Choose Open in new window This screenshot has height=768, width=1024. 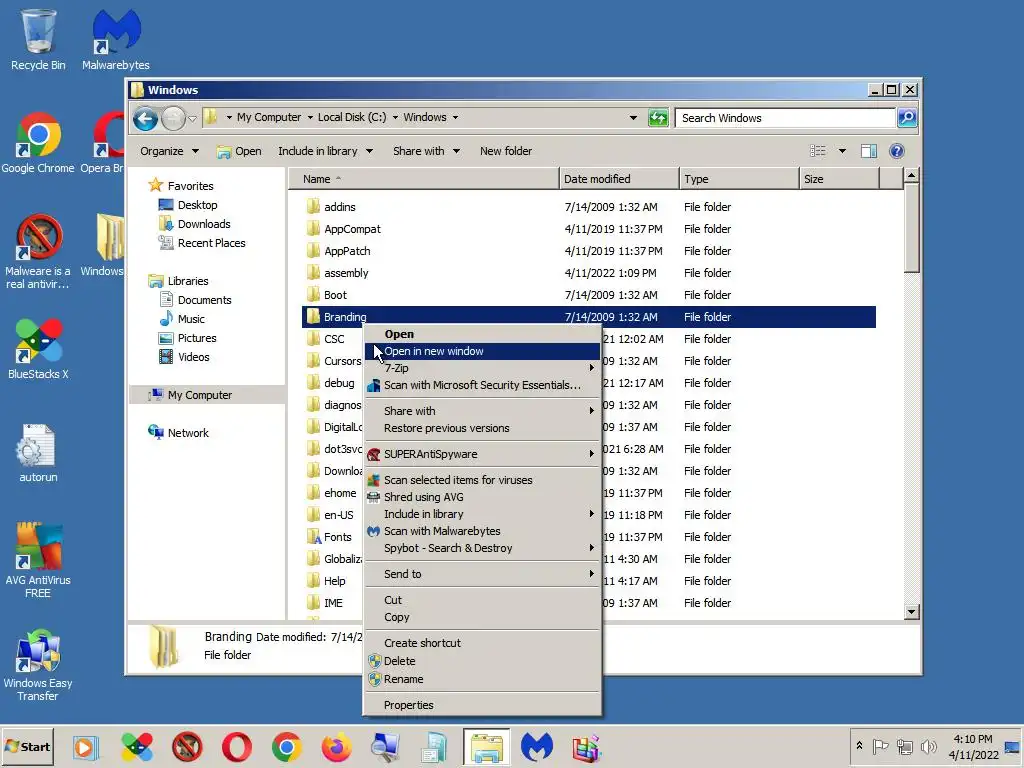coord(482,351)
